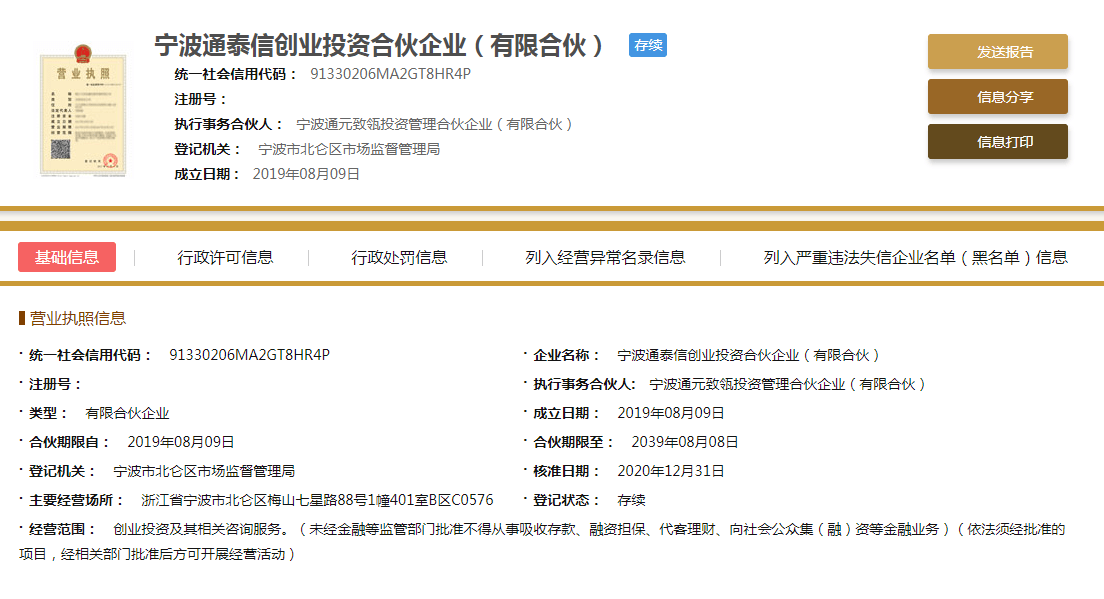Click the 信息打印 button
This screenshot has width=1104, height=599.
pyautogui.click(x=996, y=142)
